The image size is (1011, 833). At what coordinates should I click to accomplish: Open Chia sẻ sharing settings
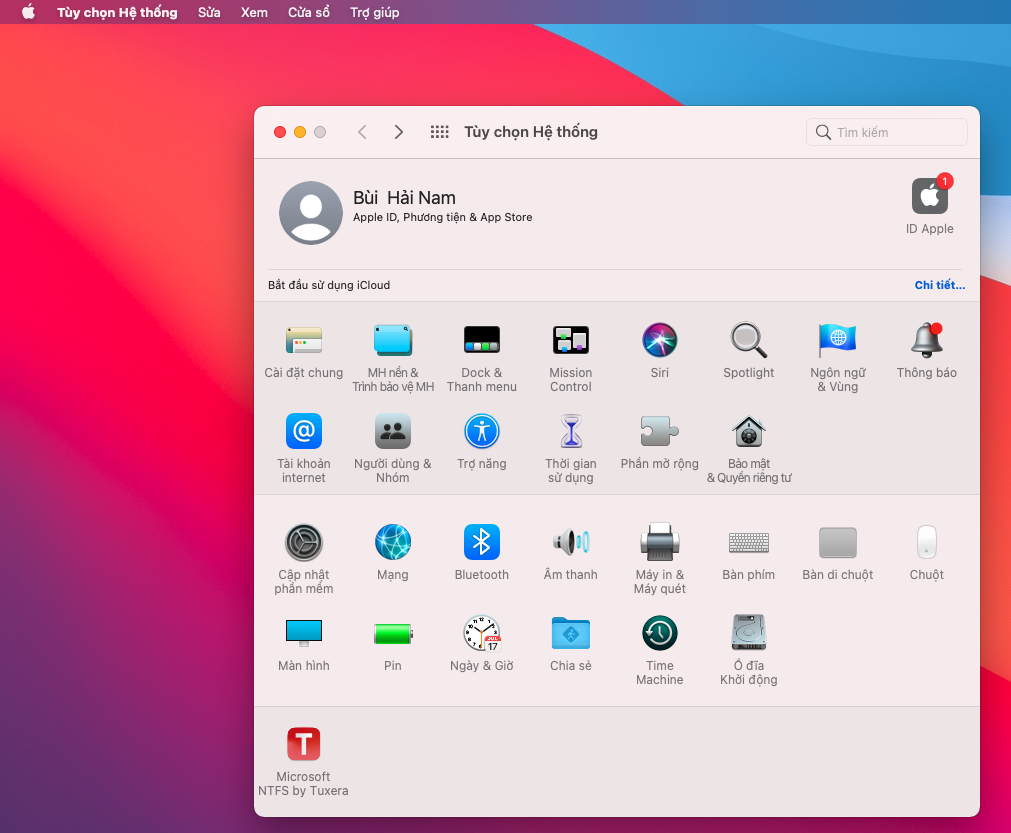pyautogui.click(x=571, y=633)
